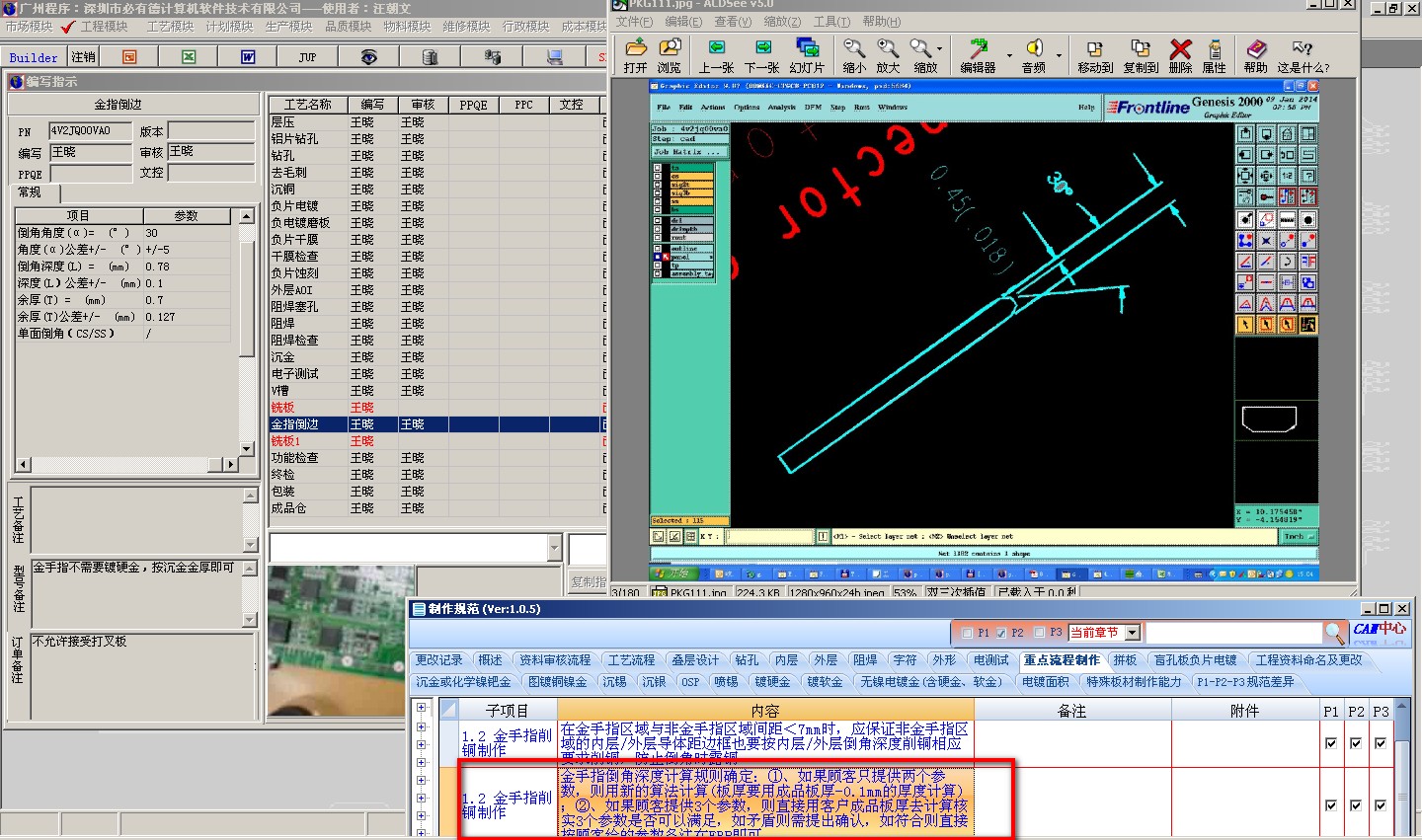Click the audio (音频) speaker icon
This screenshot has width=1422, height=840.
coord(1034,56)
